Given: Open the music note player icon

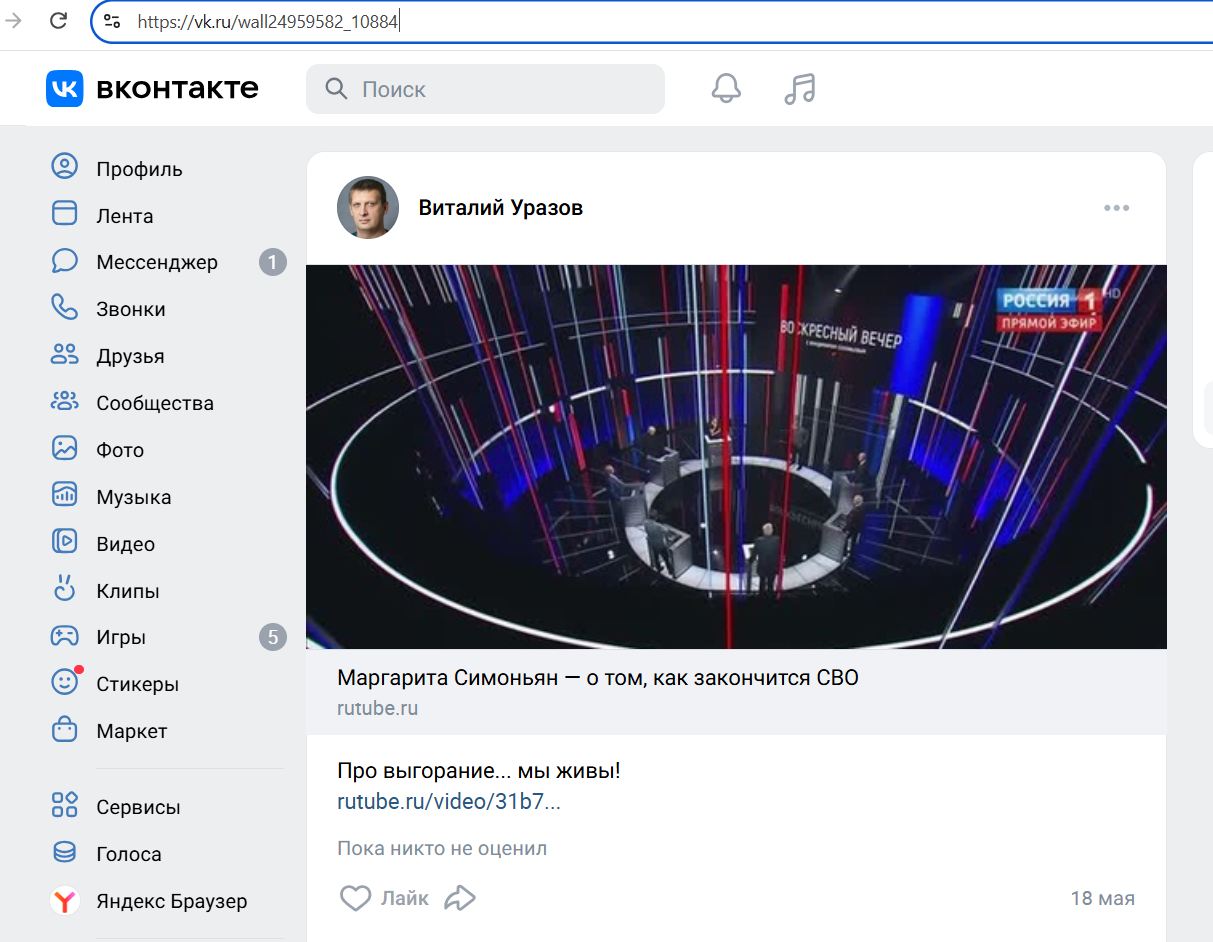Looking at the screenshot, I should 800,89.
